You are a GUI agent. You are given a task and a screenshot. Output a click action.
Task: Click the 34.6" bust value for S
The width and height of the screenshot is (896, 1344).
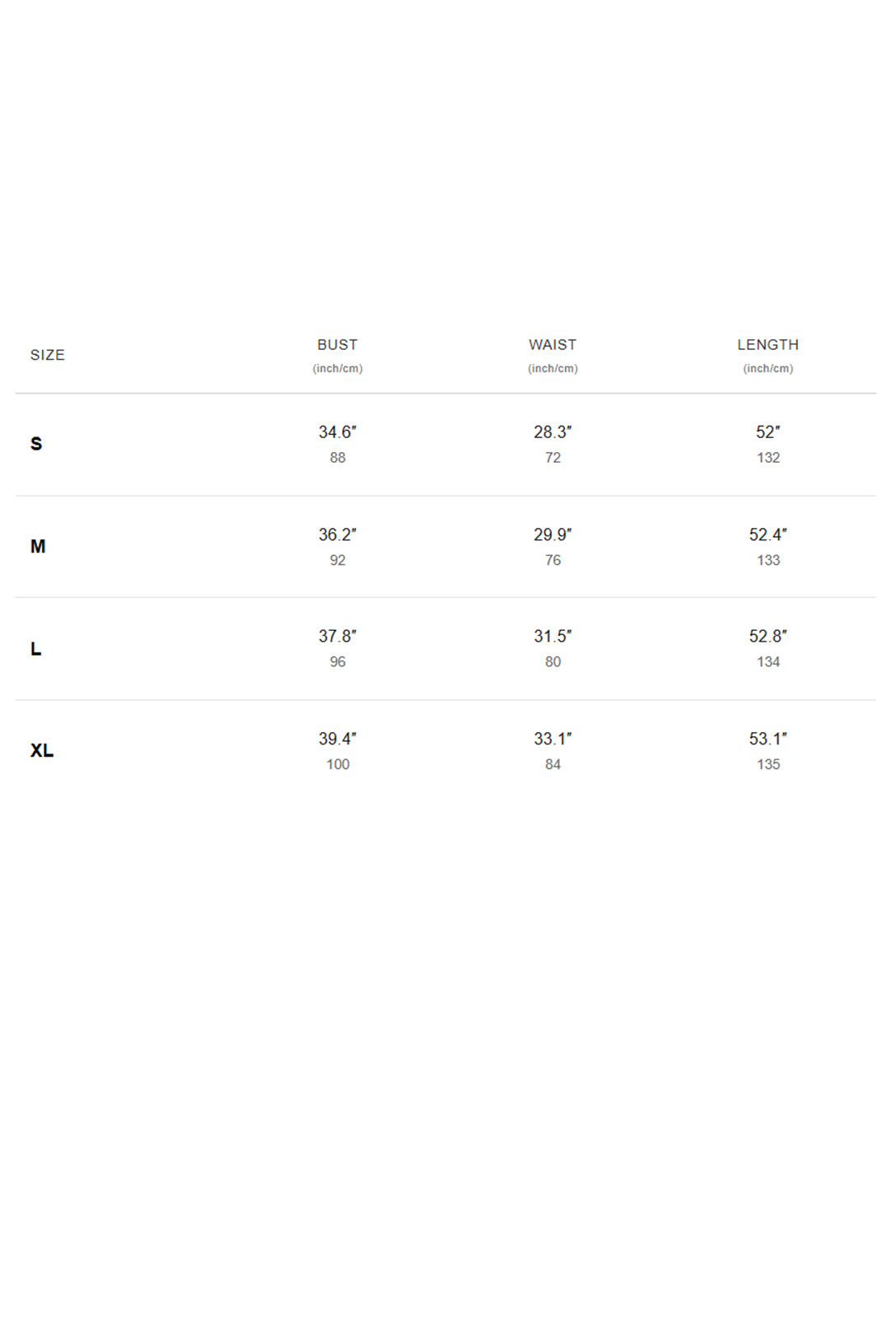tap(338, 432)
